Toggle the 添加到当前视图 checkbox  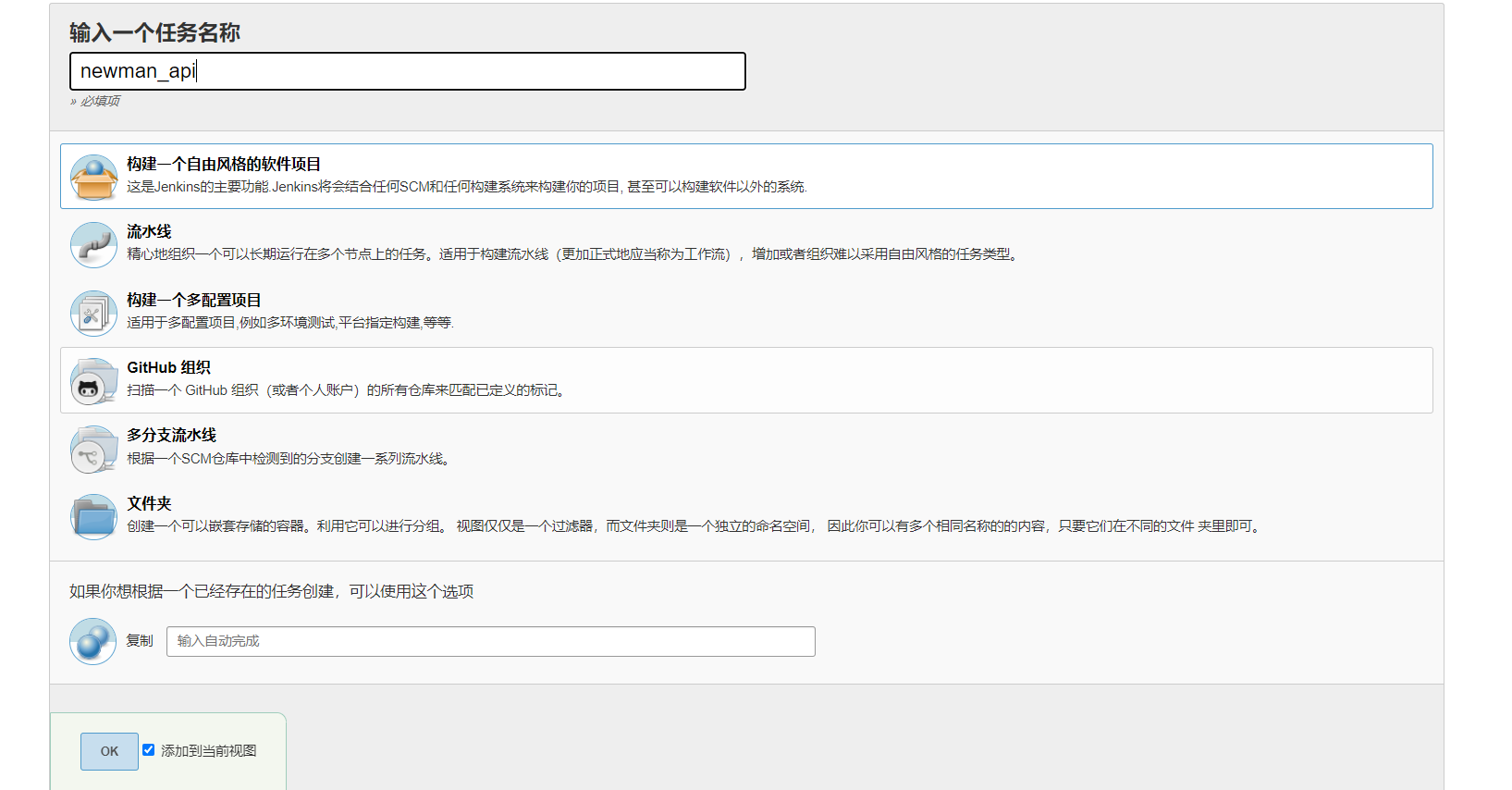coord(148,750)
